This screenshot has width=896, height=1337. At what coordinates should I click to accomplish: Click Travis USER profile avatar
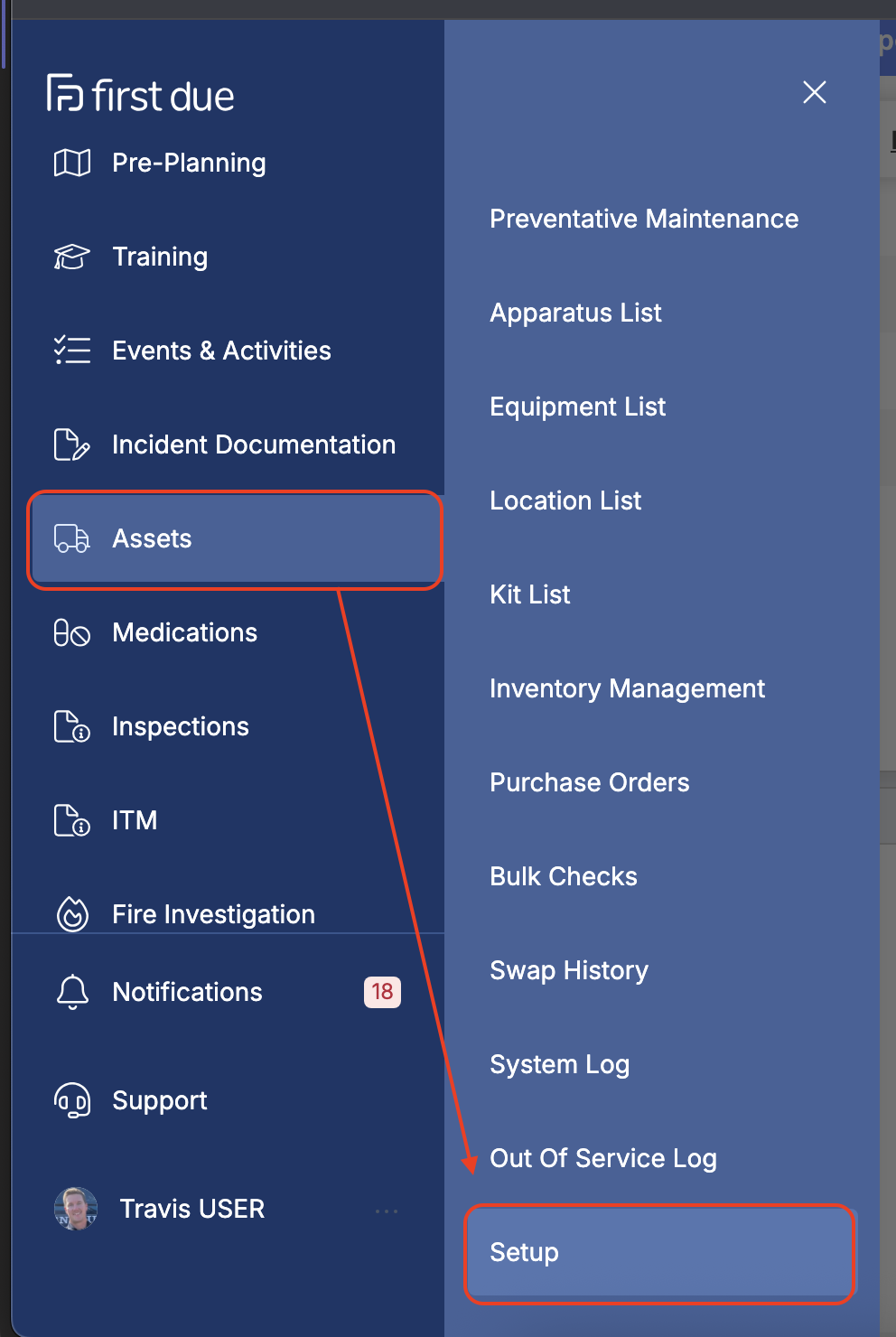click(76, 1209)
